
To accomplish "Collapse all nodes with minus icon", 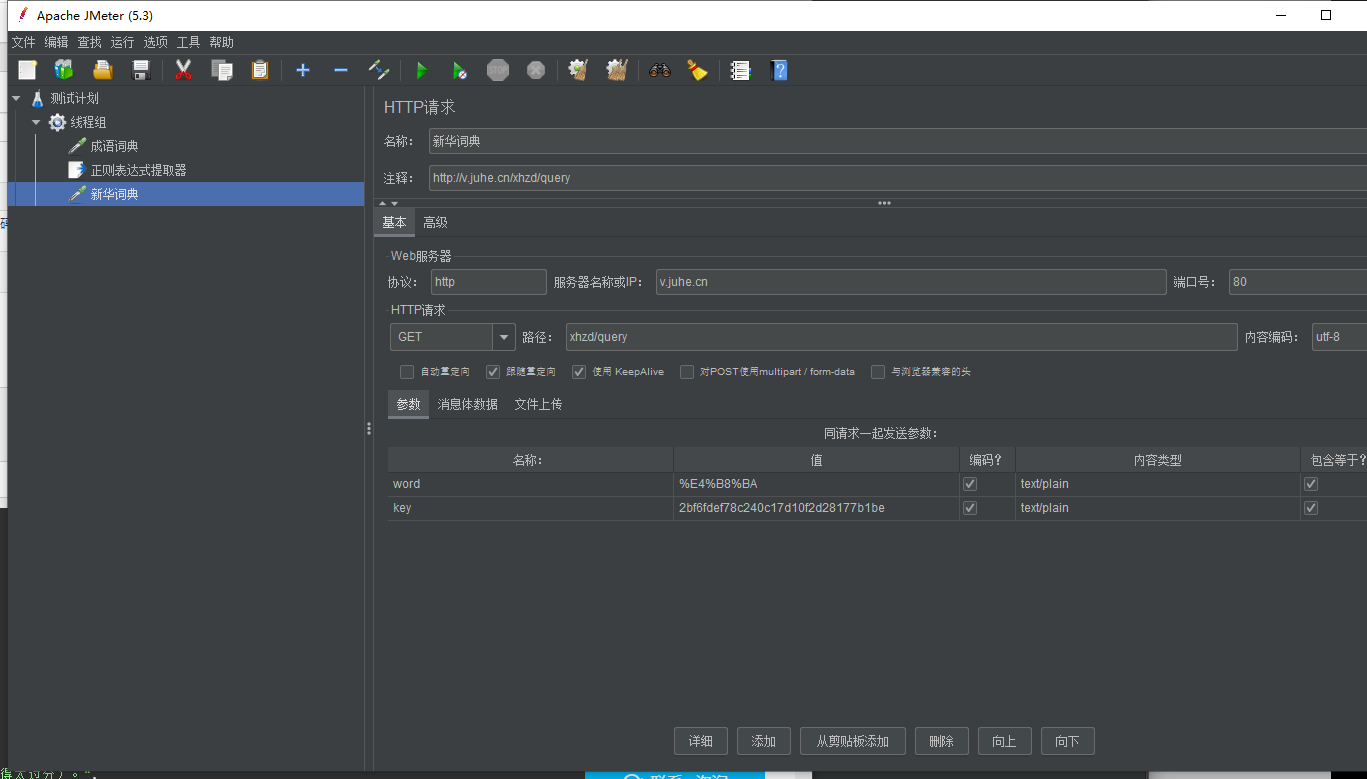I will point(341,70).
